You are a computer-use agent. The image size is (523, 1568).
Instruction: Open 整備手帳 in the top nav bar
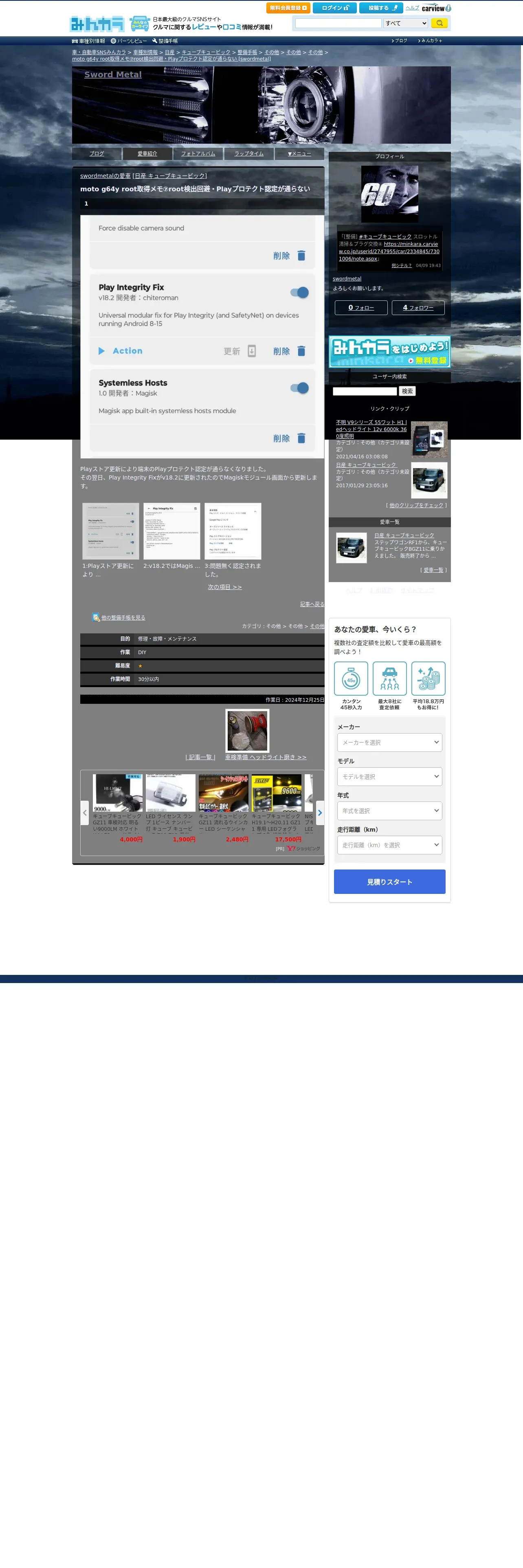pos(165,42)
